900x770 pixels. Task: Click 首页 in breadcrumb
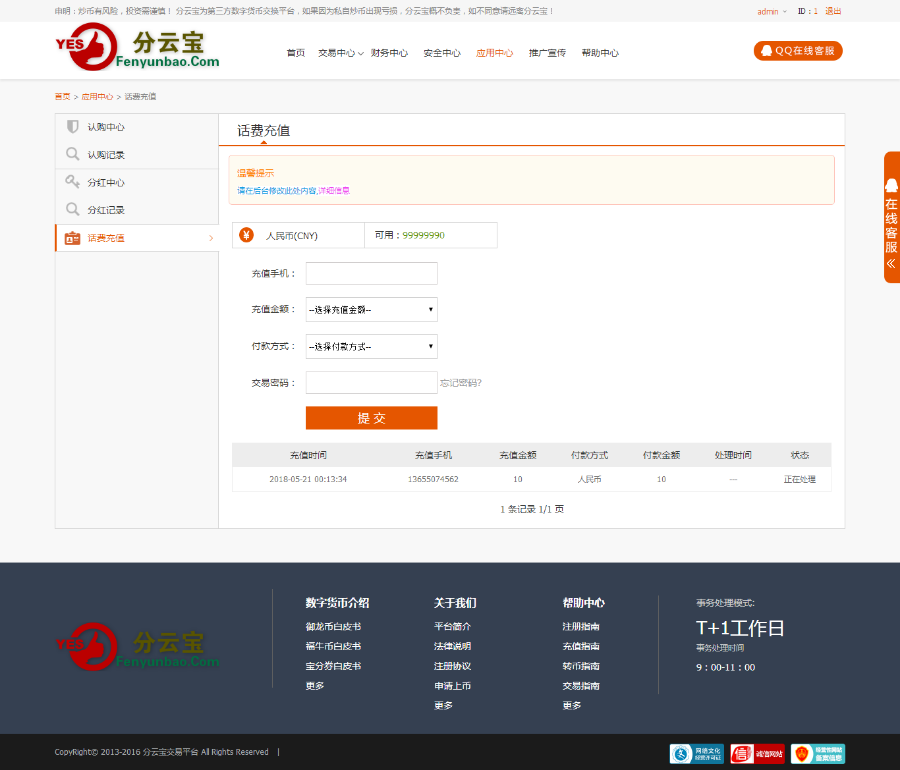[x=62, y=96]
